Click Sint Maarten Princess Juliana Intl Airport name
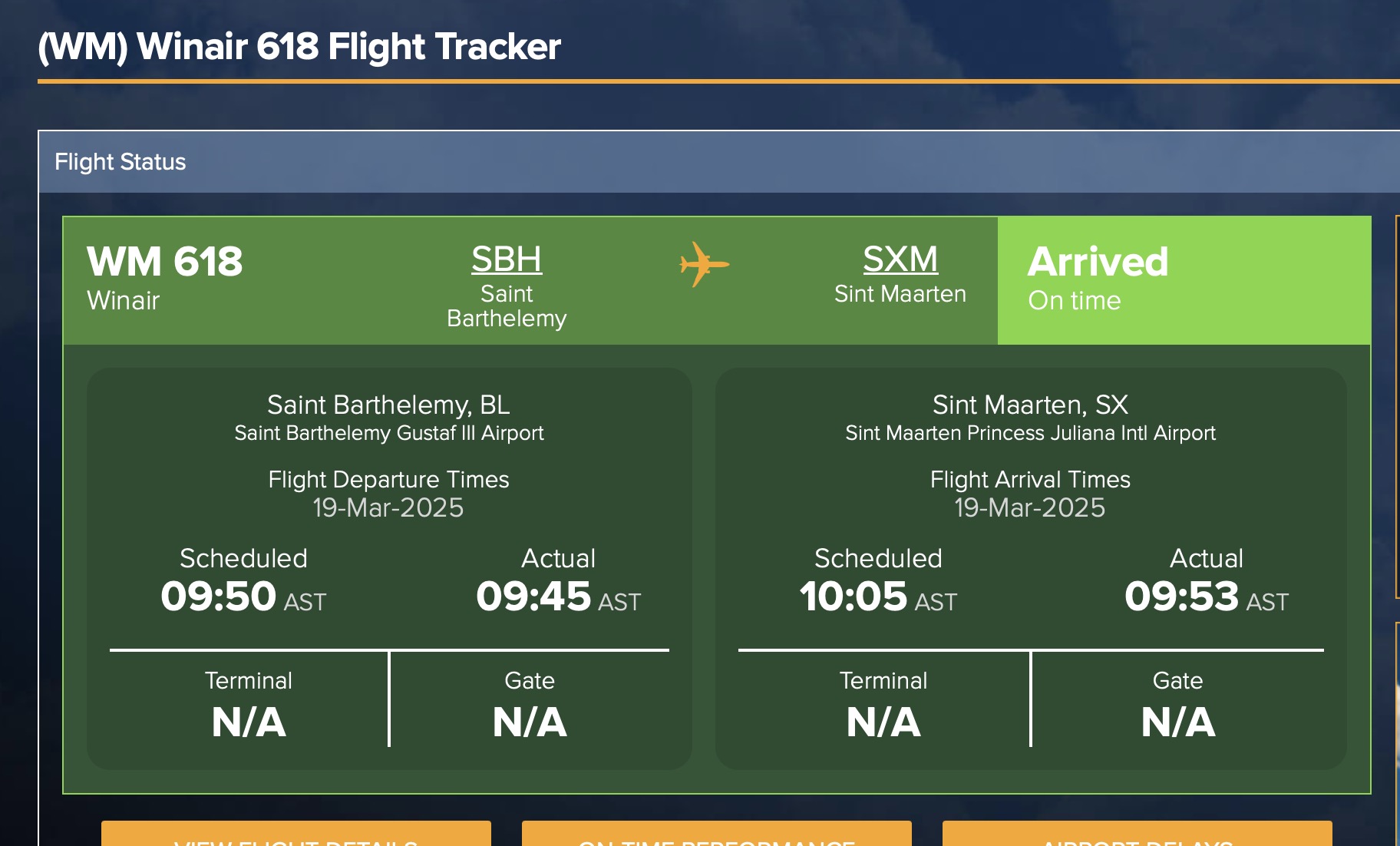 click(1030, 434)
